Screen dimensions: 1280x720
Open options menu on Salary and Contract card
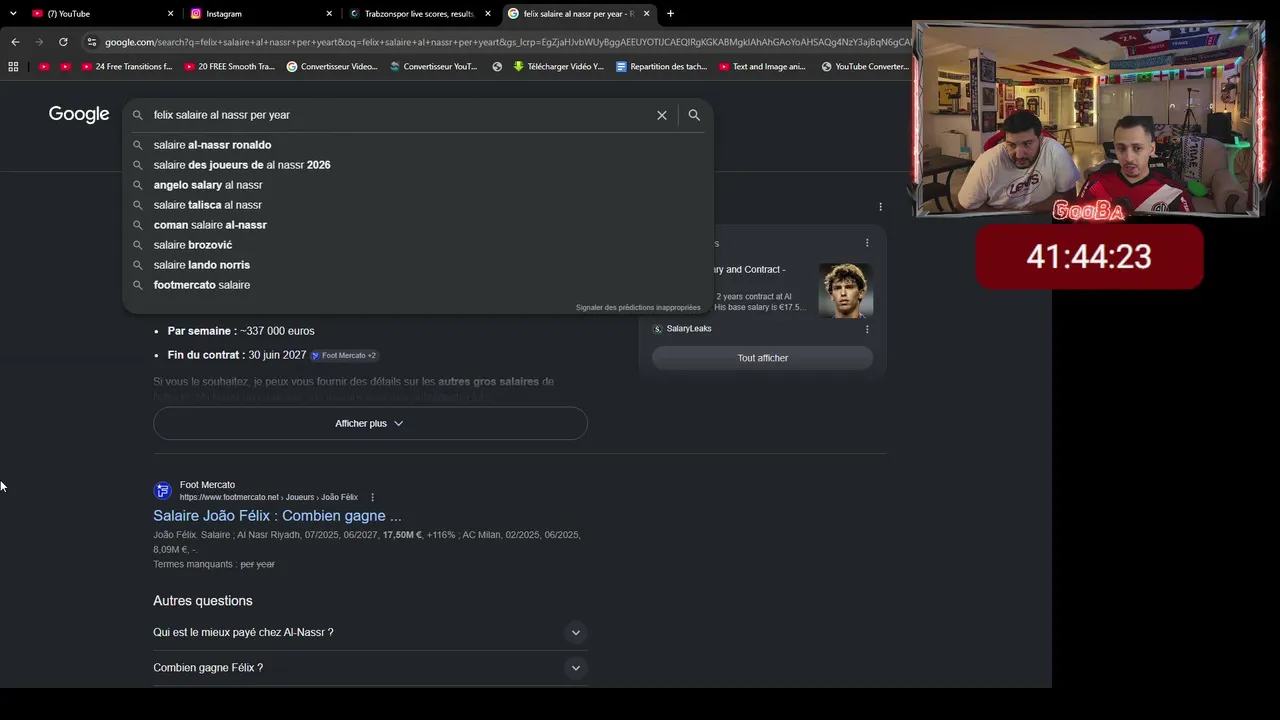click(x=867, y=243)
